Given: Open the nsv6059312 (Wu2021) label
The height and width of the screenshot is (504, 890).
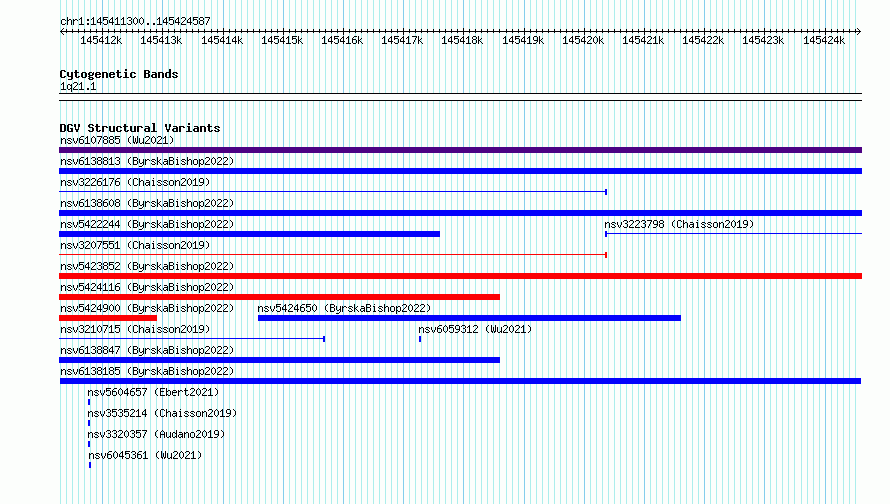Looking at the screenshot, I should 475,329.
